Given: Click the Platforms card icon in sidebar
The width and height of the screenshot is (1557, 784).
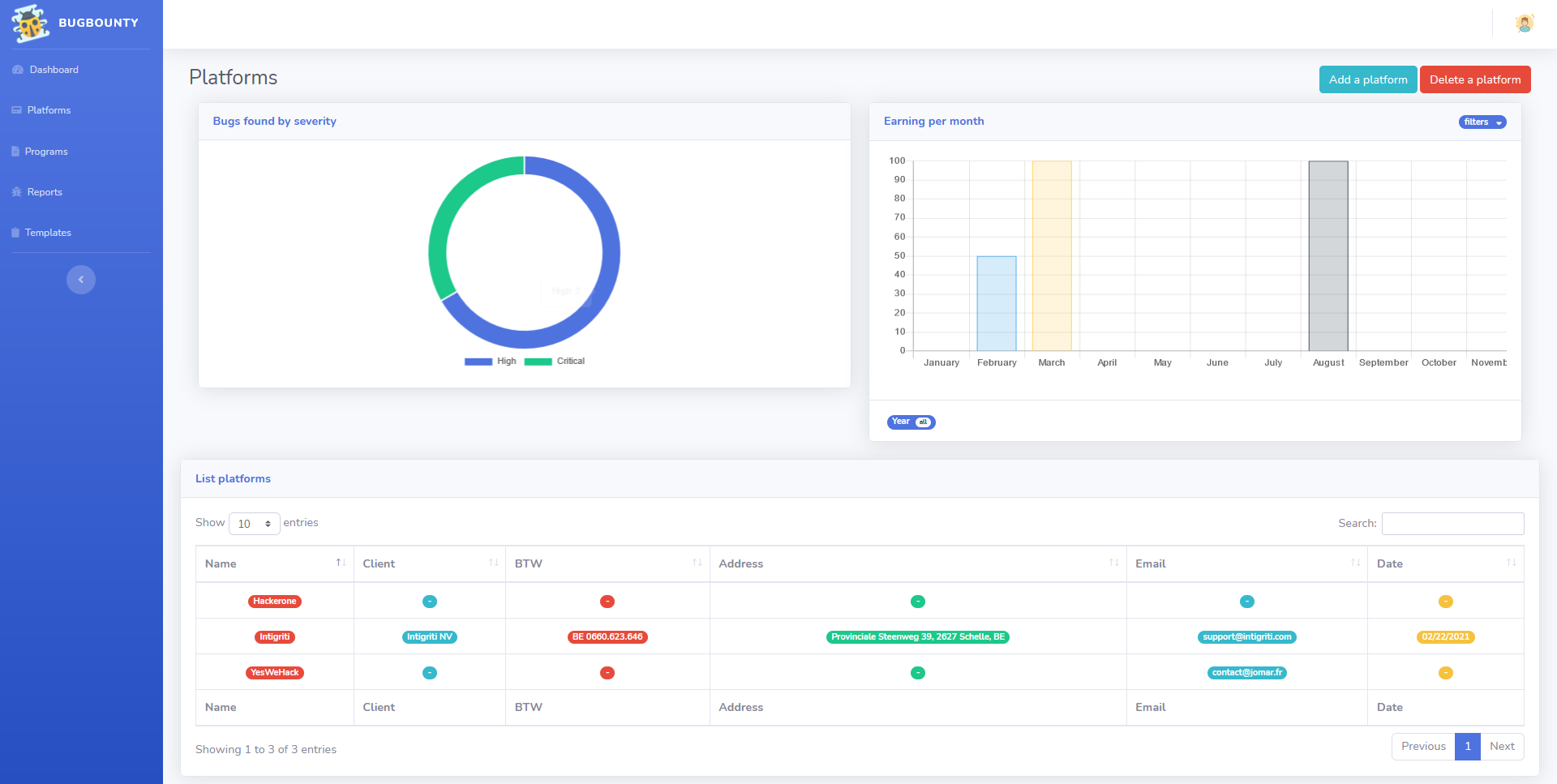Looking at the screenshot, I should tap(16, 110).
